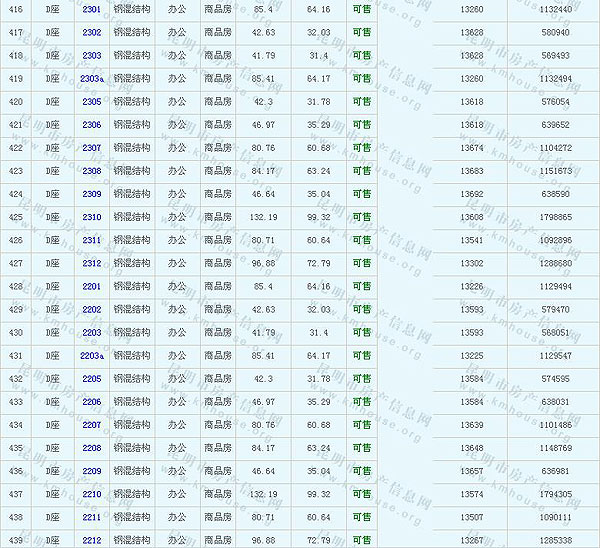Viewport: 600px width, 548px height.
Task: Click row number 431 cell
Action: (16, 355)
